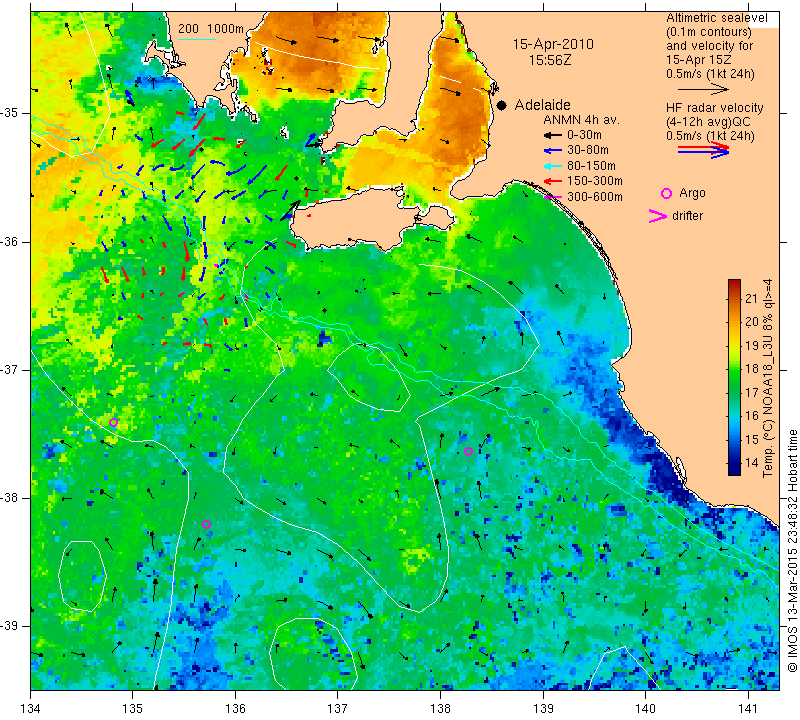Click the 150-300m depth range label
The width and height of the screenshot is (800, 720).
point(595,181)
